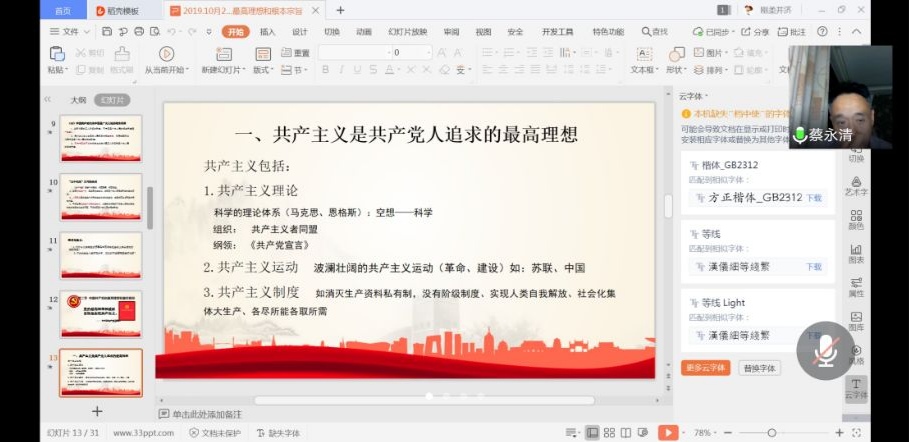This screenshot has width=909, height=442.
Task: Select slide 10 thumbnail in slide panel
Action: (101, 196)
